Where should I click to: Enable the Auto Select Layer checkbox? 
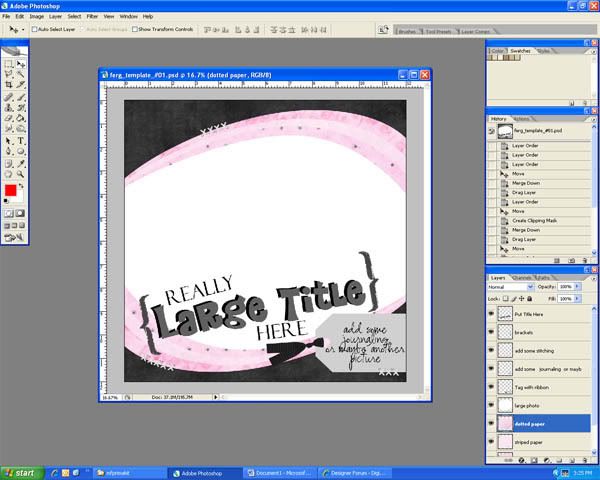point(35,29)
